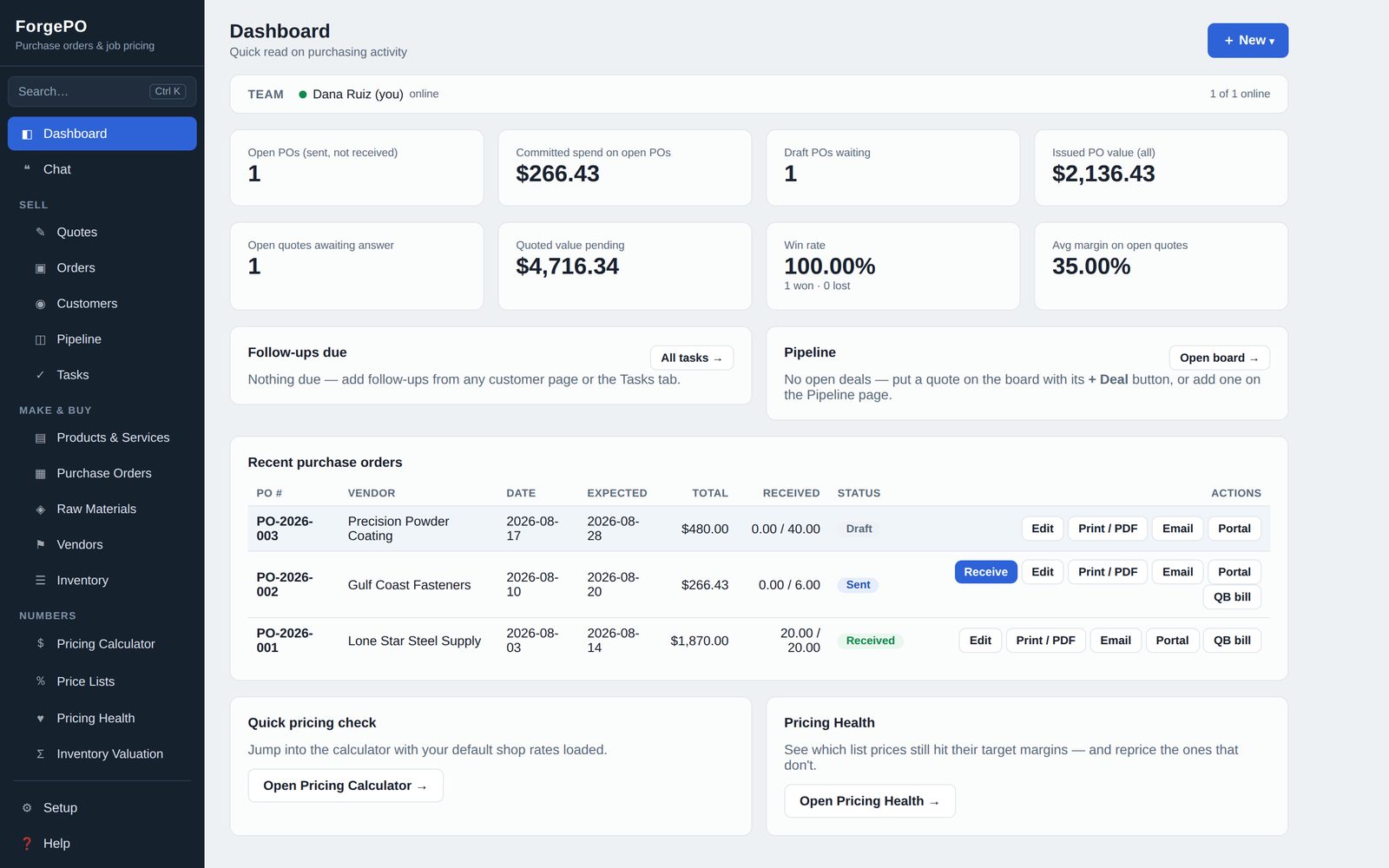Screen dimensions: 1389x868
Task: Click the Setup gear icon
Action: pyautogui.click(x=27, y=807)
